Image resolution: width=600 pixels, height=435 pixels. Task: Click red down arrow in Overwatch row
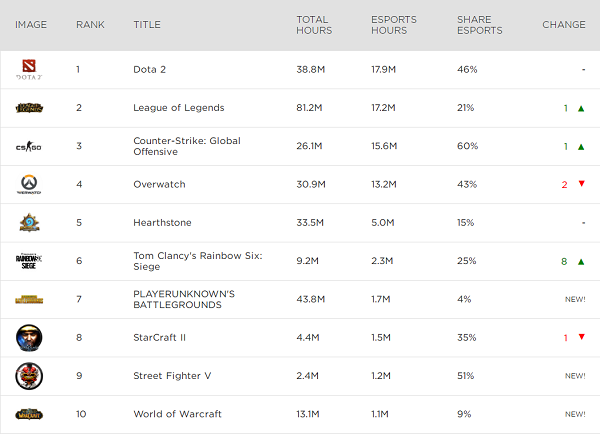click(582, 184)
